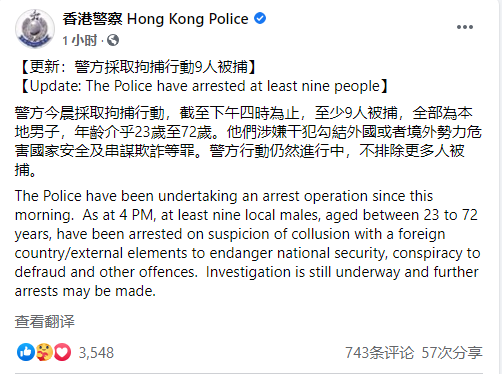
Task: Click the English headline 'Update: The Police have arrested'
Action: (202, 86)
